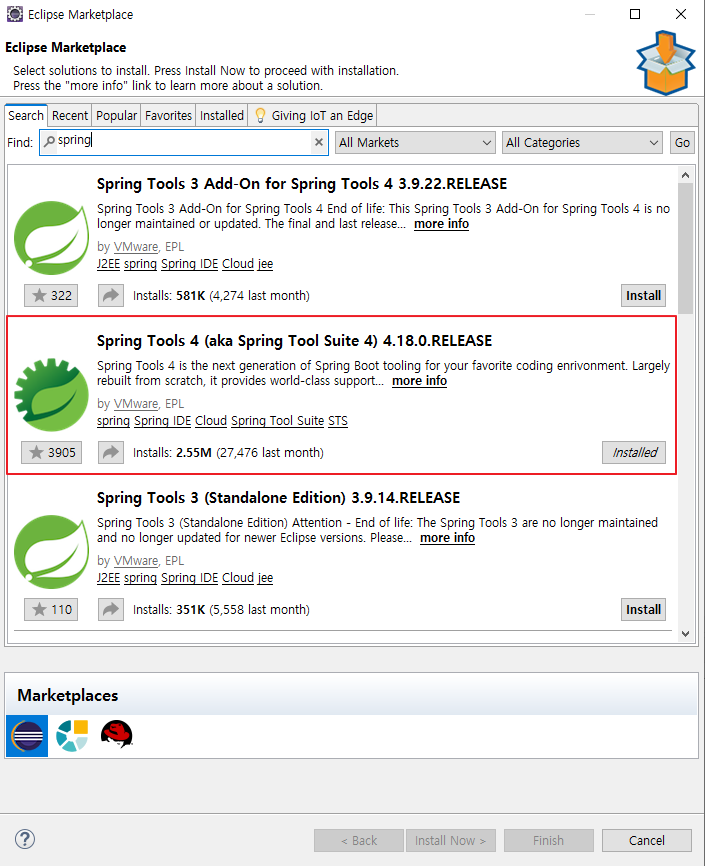Click the Find search input field
705x866 pixels.
pos(183,142)
